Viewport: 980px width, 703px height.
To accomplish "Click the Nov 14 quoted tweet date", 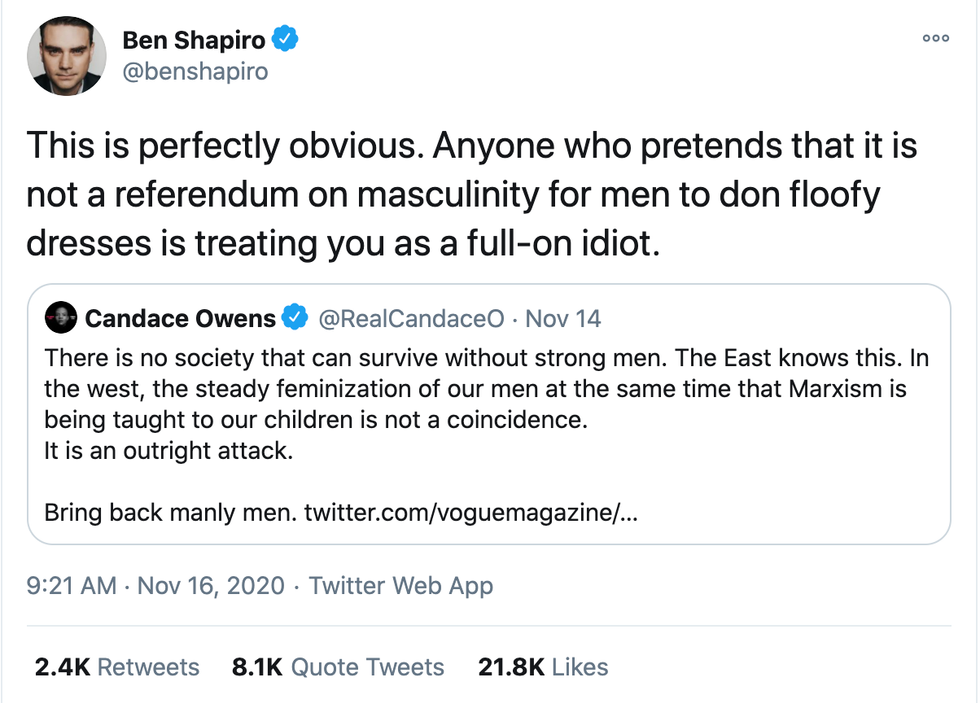I will 563,318.
